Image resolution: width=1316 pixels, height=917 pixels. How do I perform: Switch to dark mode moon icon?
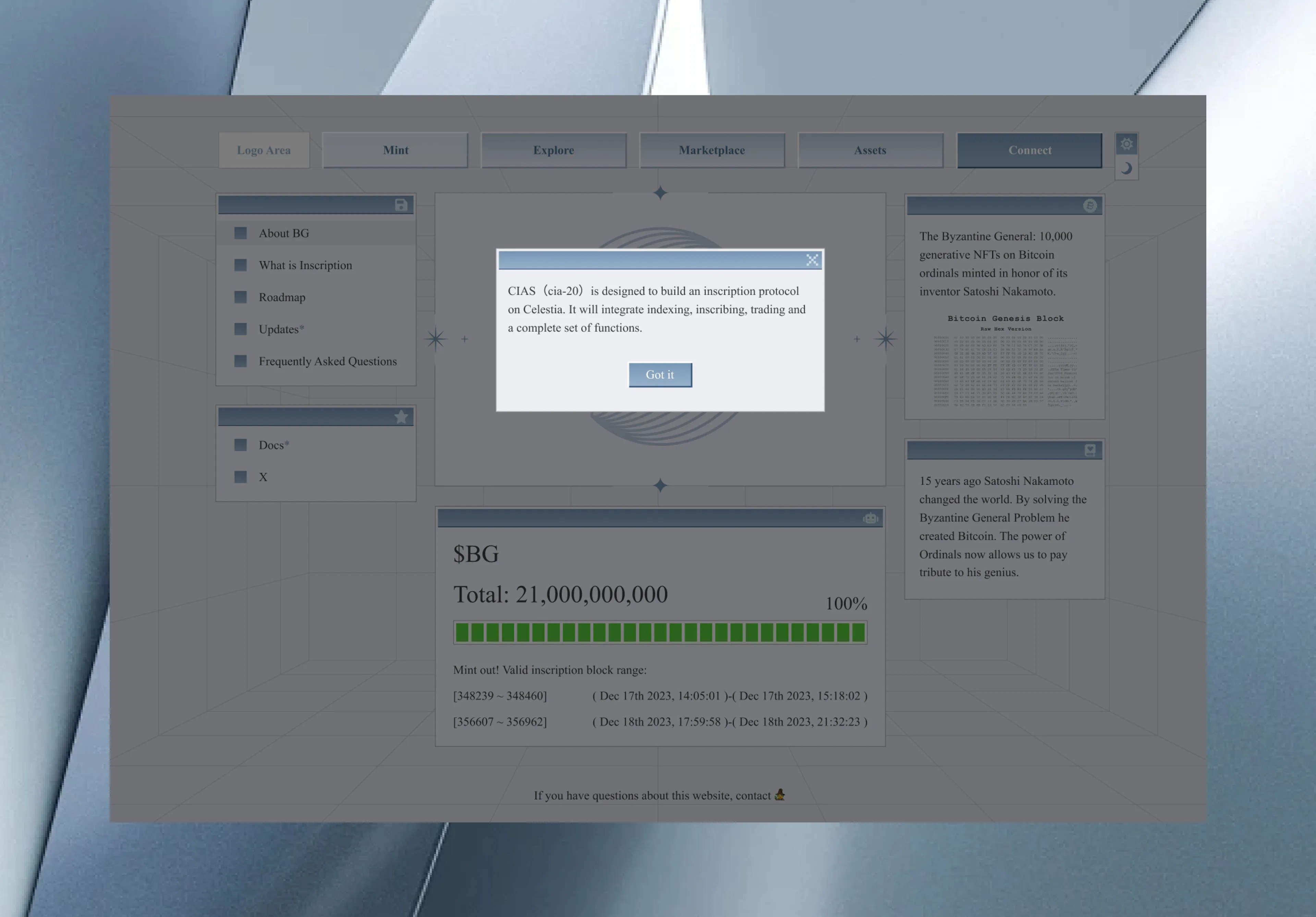[1126, 169]
